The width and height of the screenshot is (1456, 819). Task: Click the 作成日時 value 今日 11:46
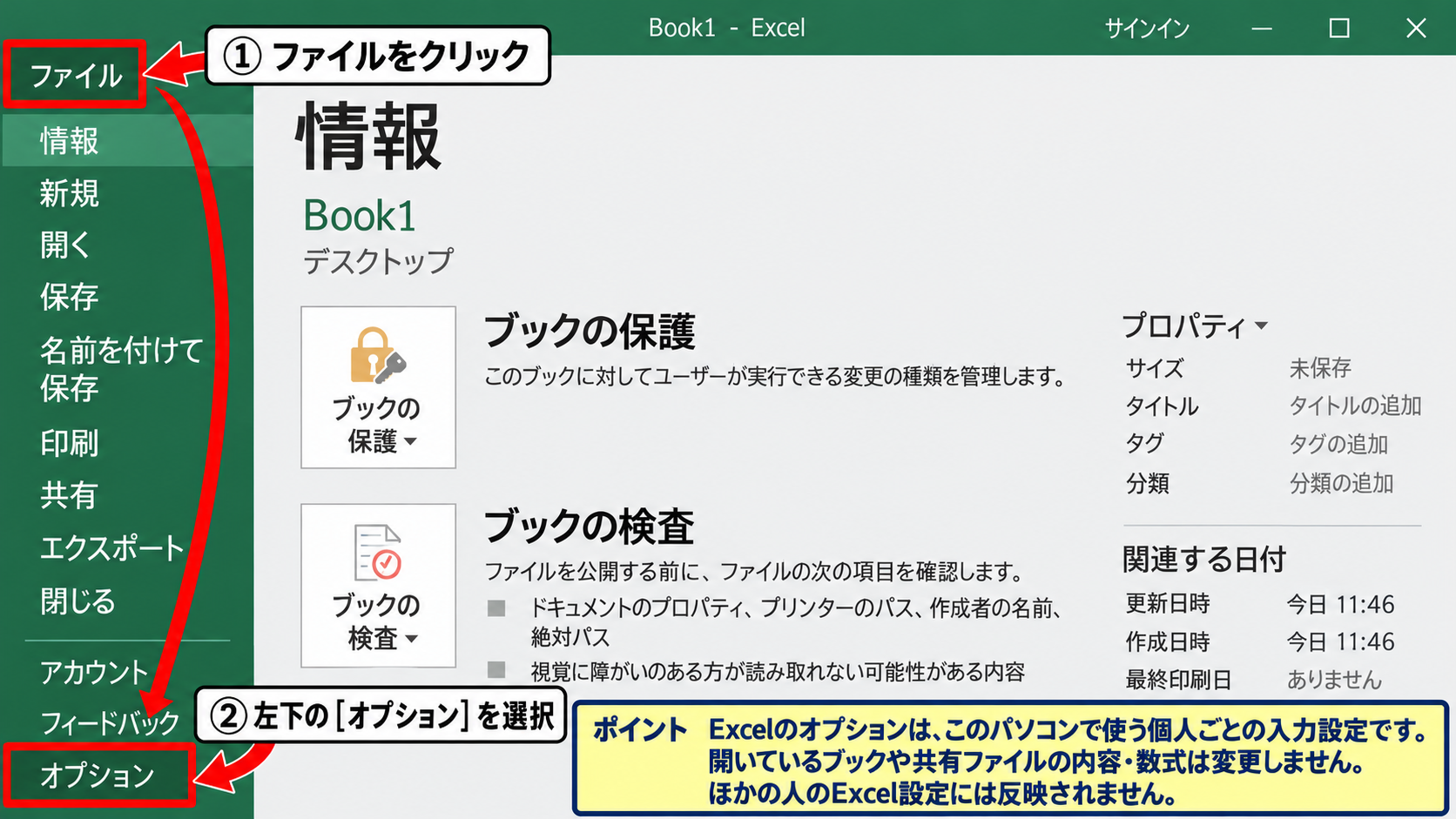click(1341, 642)
